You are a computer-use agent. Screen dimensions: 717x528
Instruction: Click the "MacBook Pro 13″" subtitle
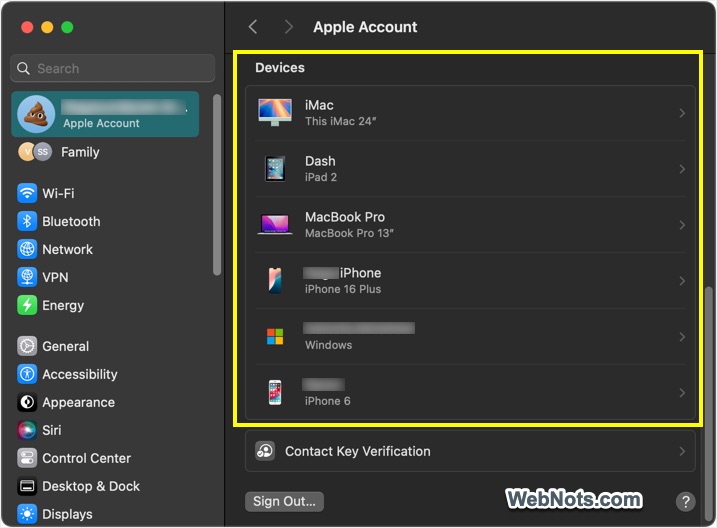pyautogui.click(x=349, y=233)
